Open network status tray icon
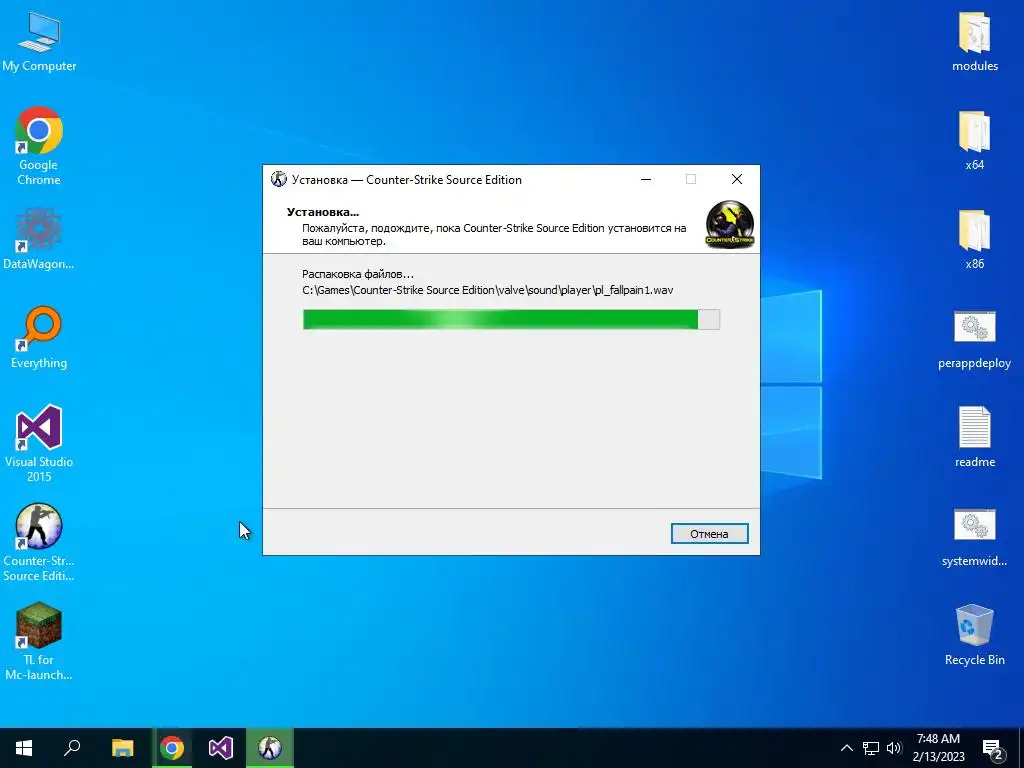1024x768 pixels. (x=871, y=748)
